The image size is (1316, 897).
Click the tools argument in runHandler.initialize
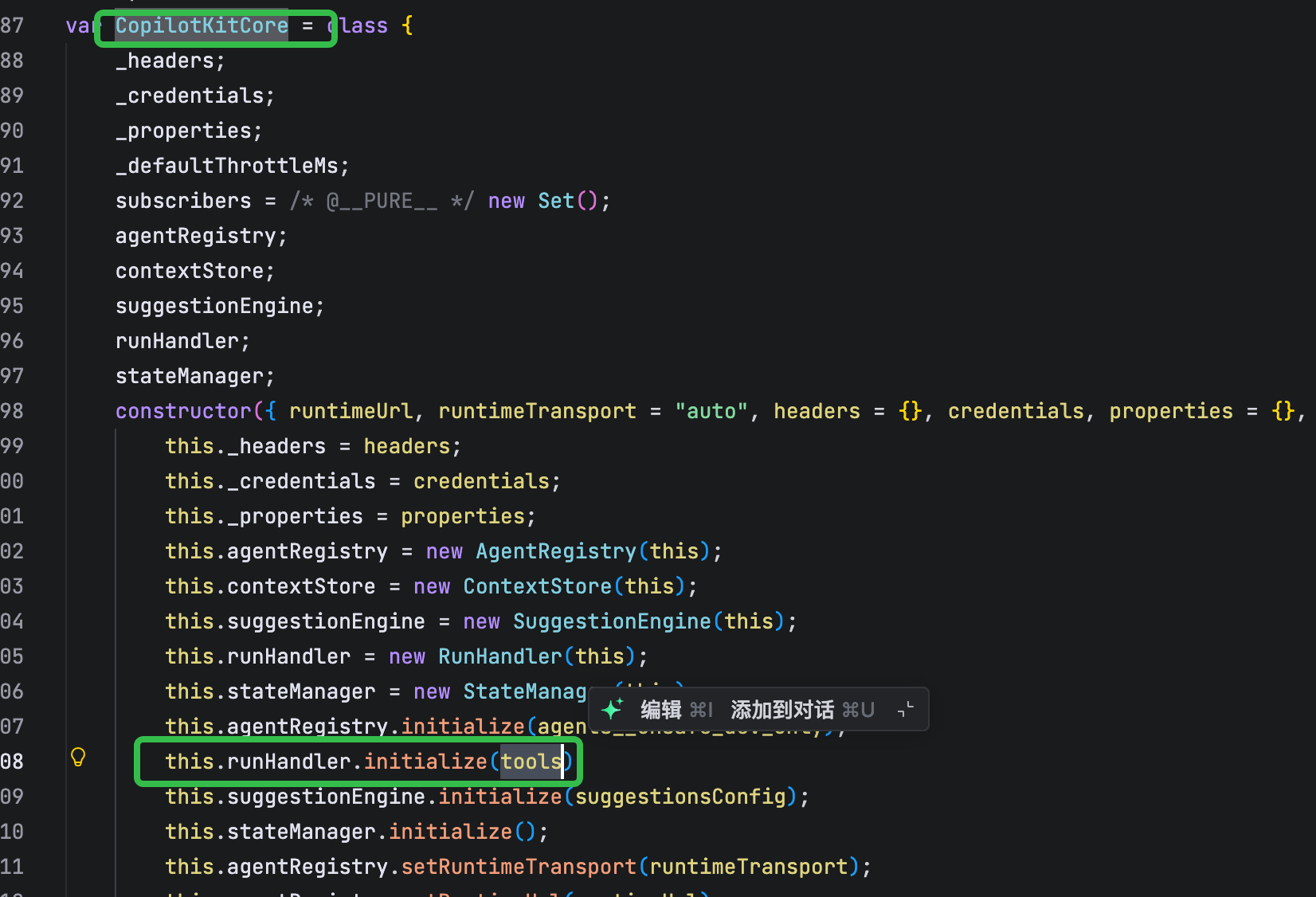[531, 762]
